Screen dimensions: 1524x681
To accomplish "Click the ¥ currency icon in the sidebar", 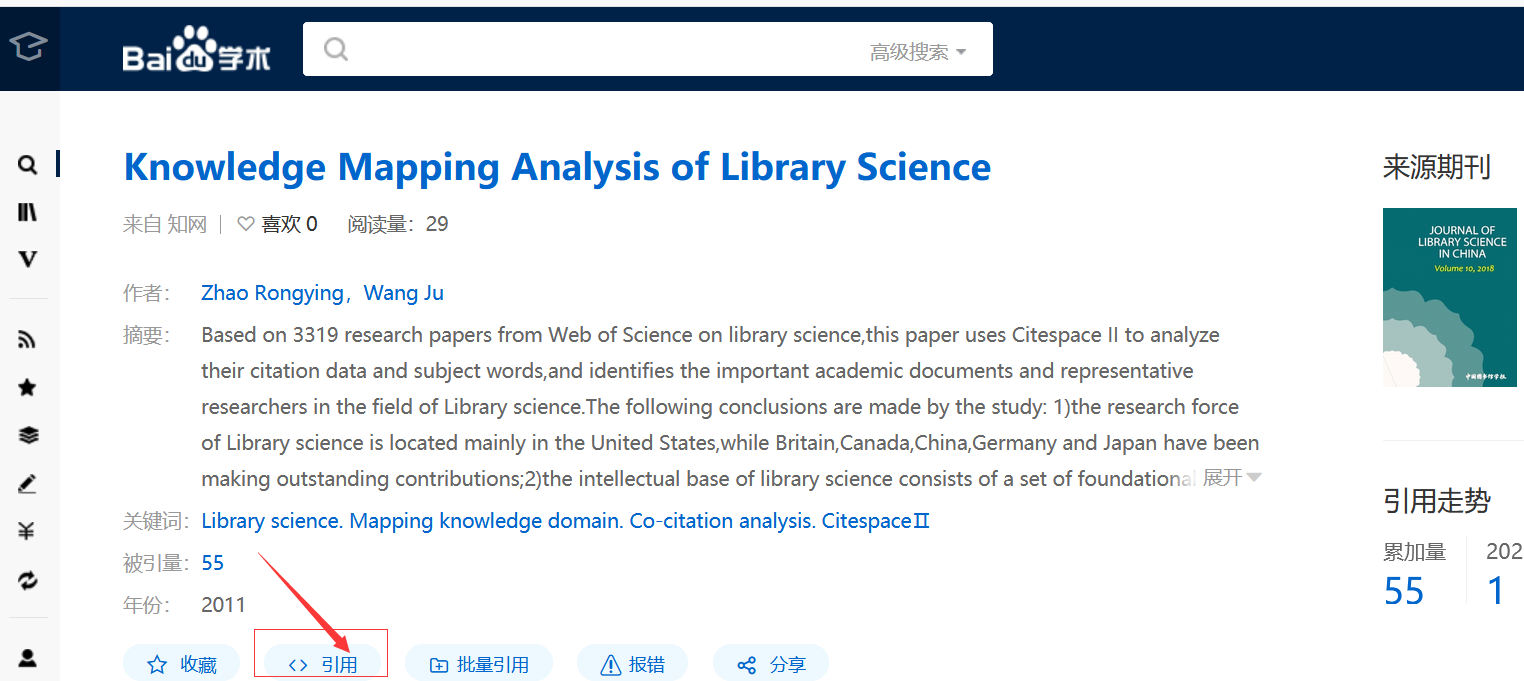I will pyautogui.click(x=27, y=530).
